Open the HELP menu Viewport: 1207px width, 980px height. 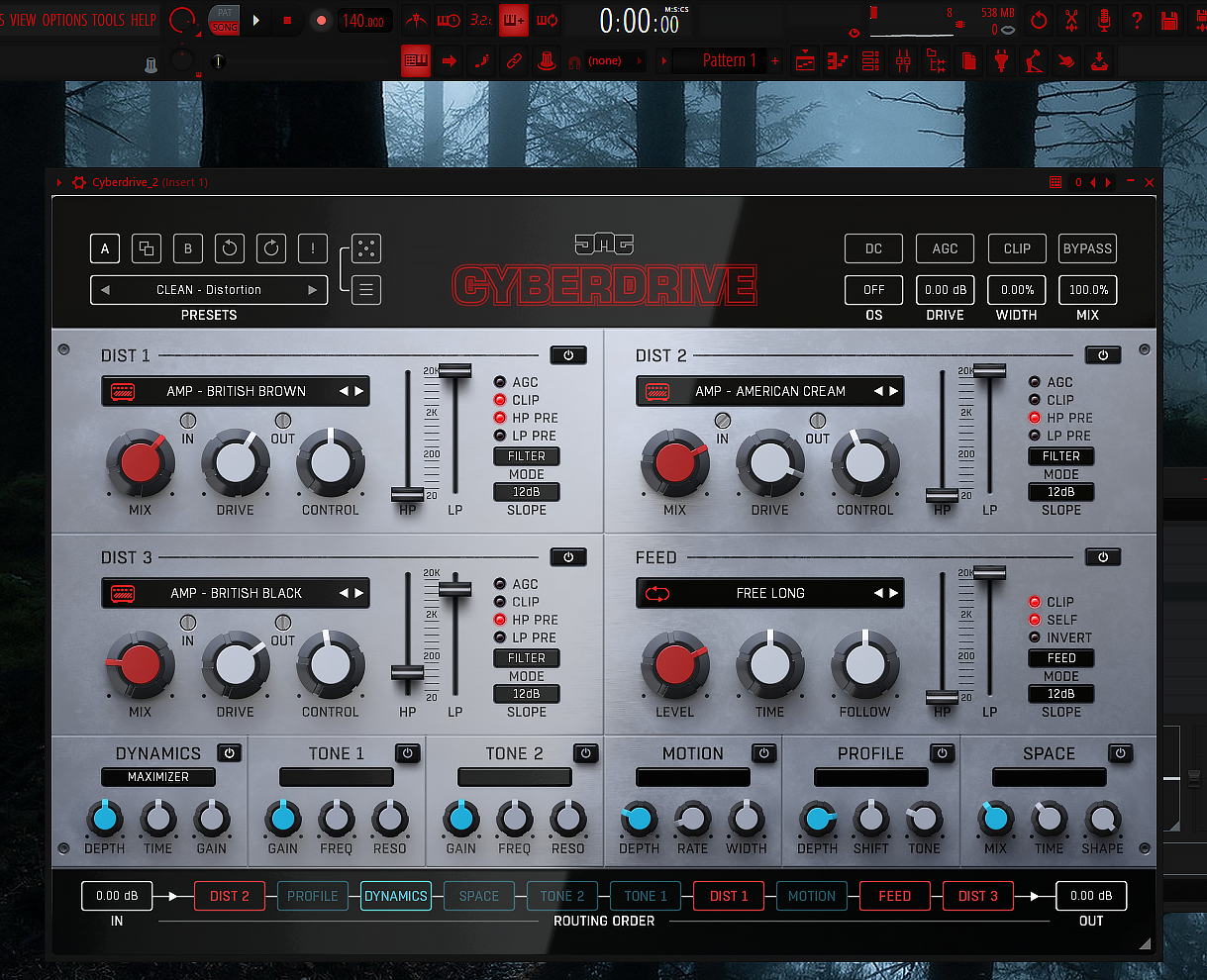[144, 20]
